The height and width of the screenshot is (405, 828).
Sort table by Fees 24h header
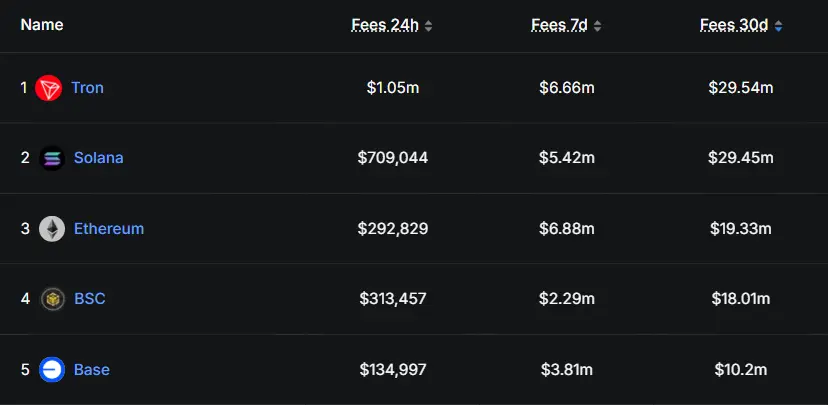[x=385, y=25]
